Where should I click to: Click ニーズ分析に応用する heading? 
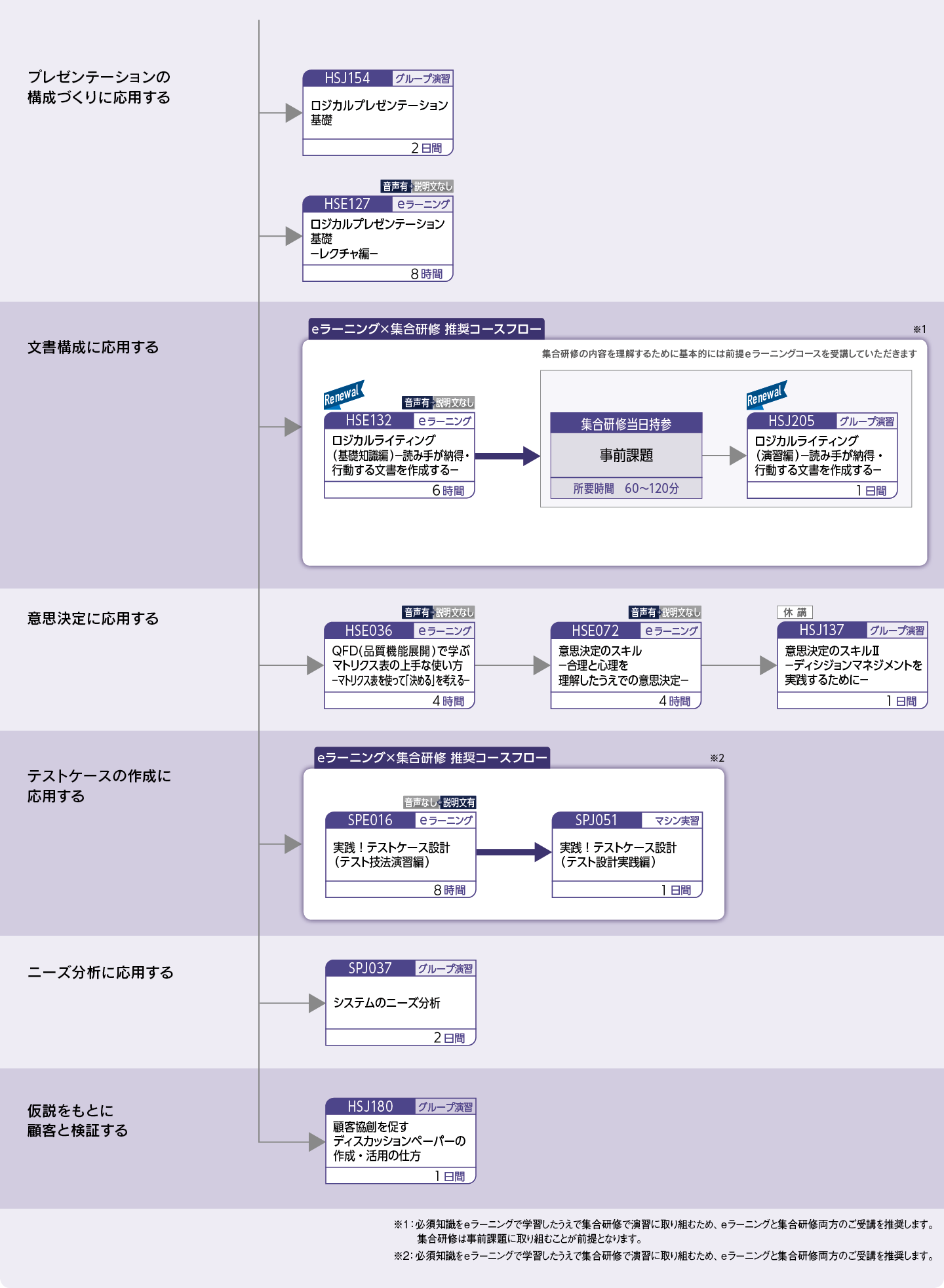coord(100,973)
